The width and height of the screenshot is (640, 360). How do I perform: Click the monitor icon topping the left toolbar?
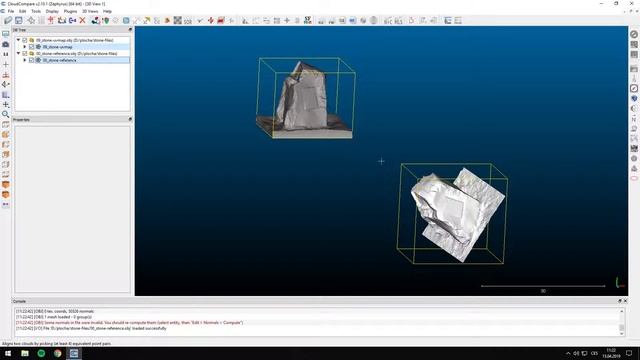[x=6, y=34]
